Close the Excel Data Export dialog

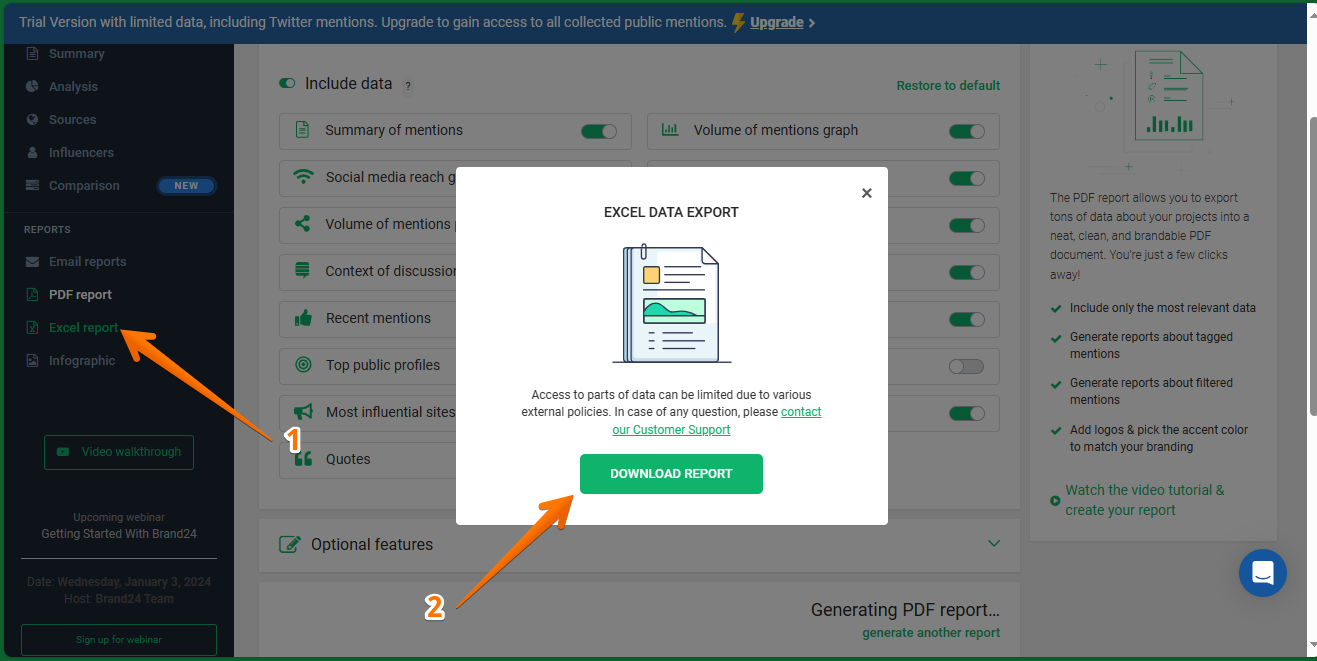coord(867,193)
